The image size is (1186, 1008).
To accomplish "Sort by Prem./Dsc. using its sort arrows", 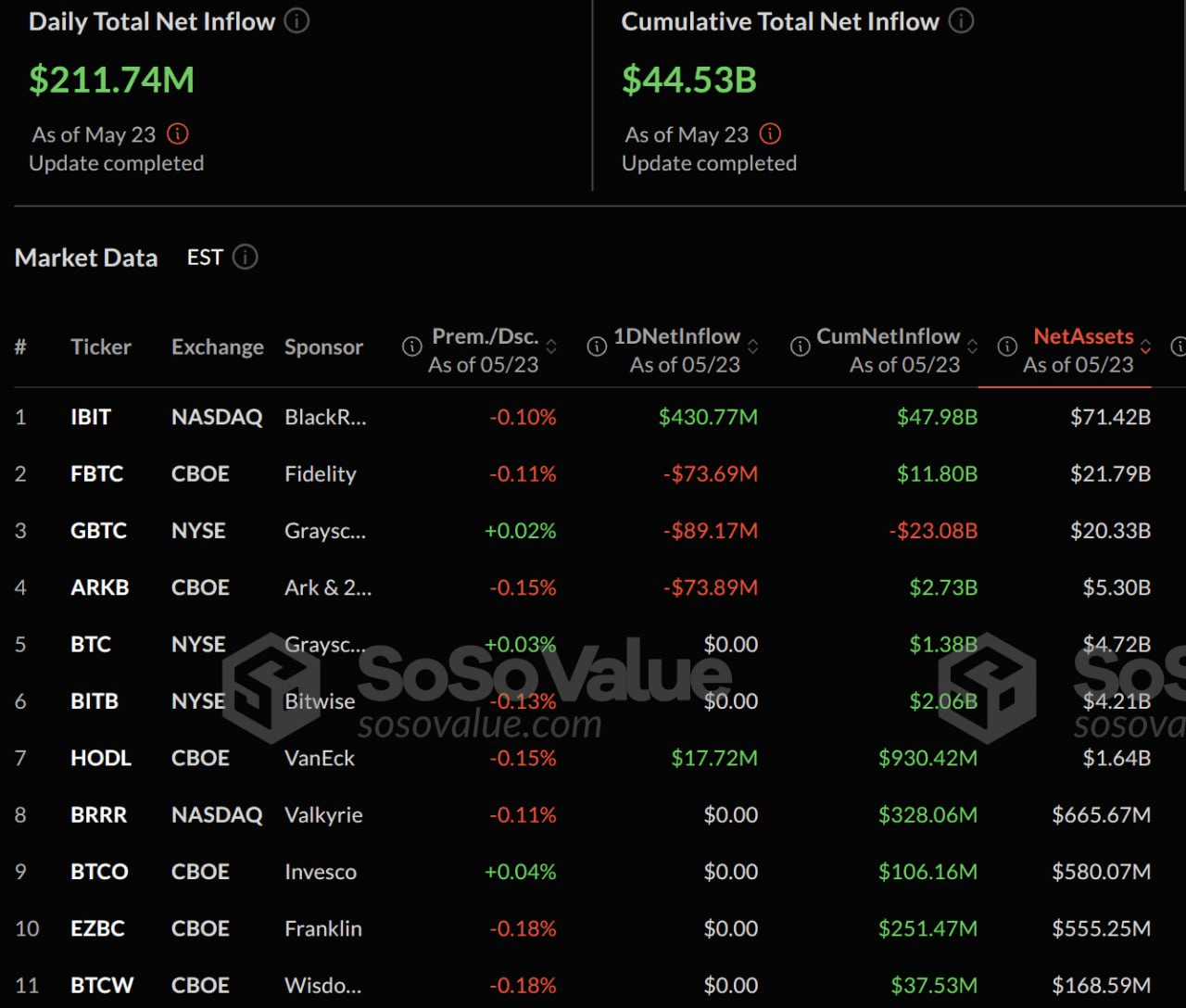I will [551, 346].
